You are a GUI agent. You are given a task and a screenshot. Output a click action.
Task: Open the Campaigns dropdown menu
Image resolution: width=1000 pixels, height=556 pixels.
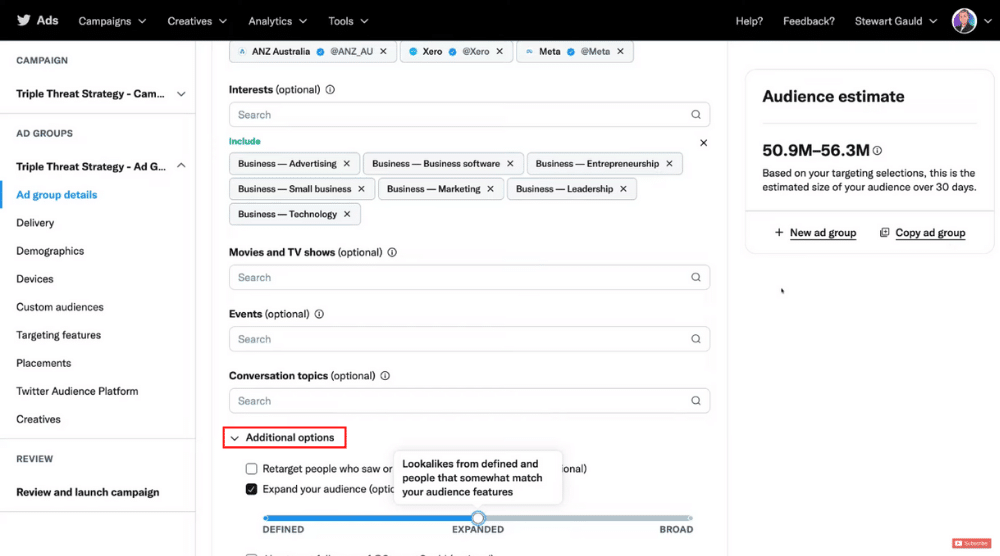pos(112,21)
